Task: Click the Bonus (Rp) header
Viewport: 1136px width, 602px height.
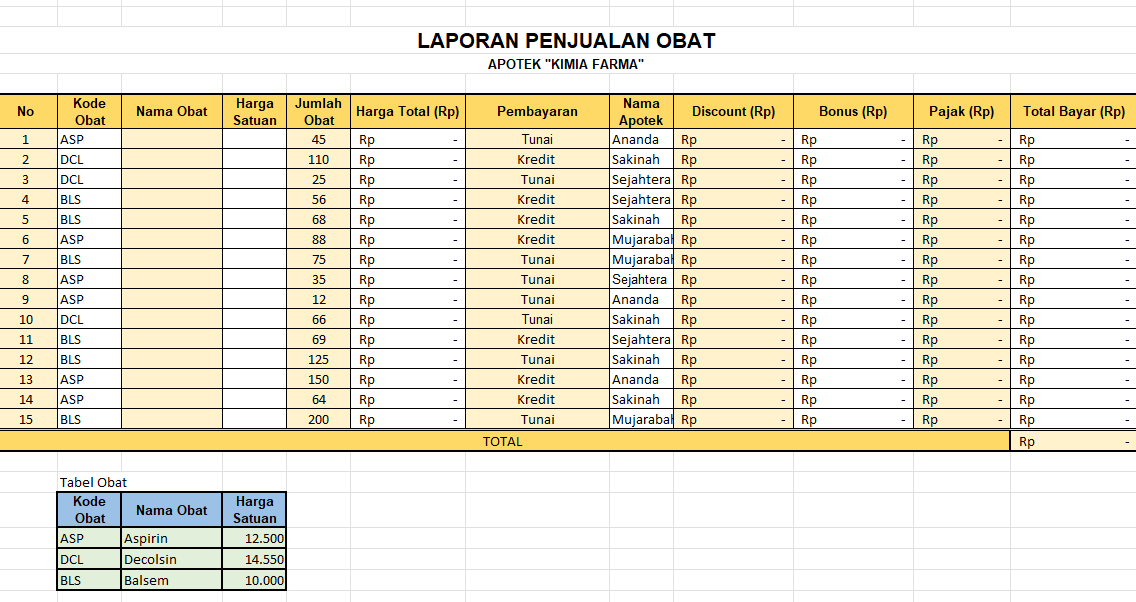Action: [853, 112]
